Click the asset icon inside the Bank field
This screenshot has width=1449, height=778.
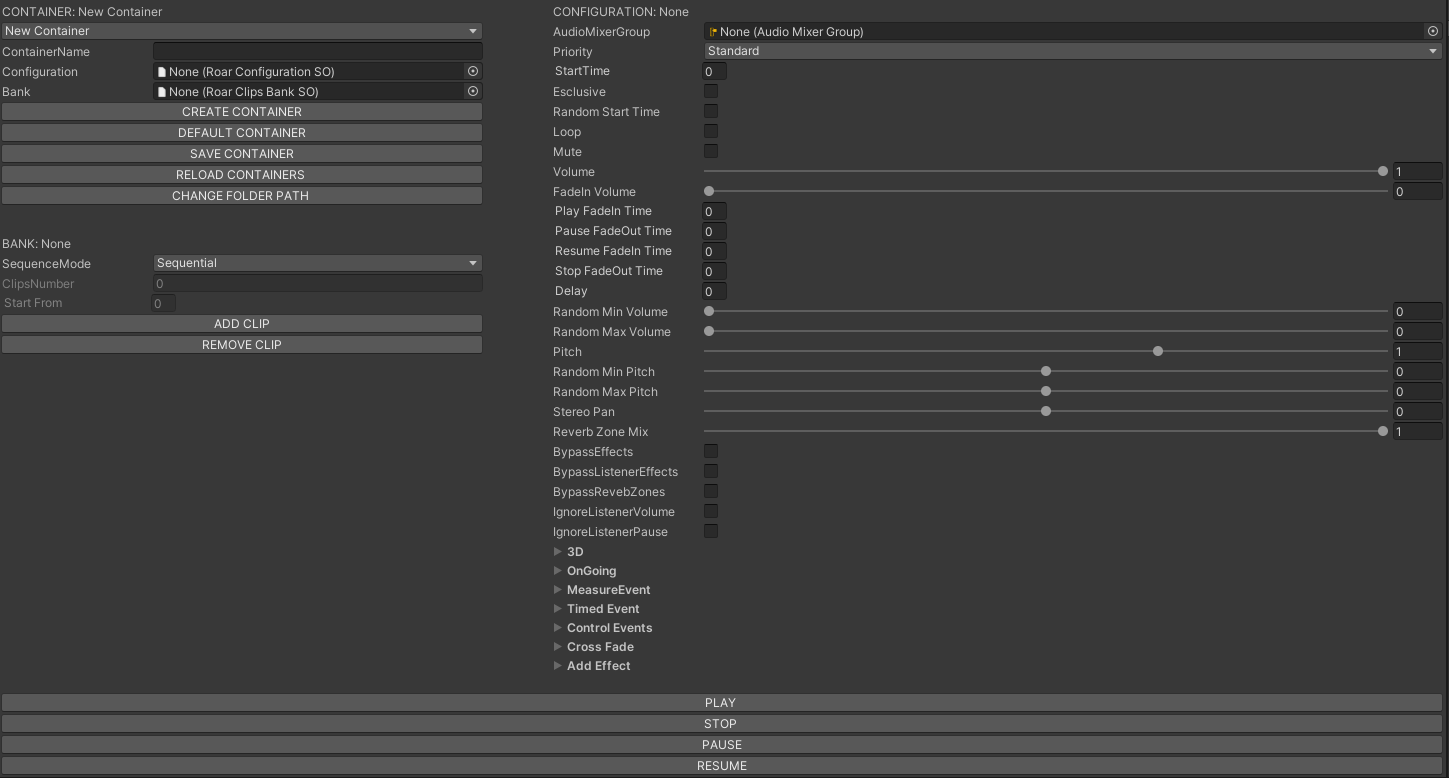[163, 91]
